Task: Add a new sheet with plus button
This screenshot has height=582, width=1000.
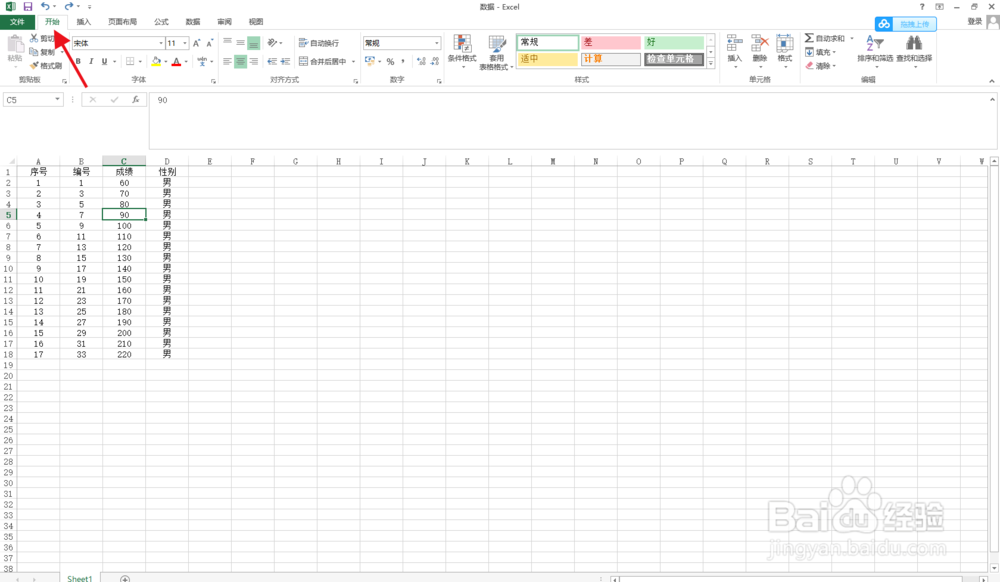Action: 125,579
